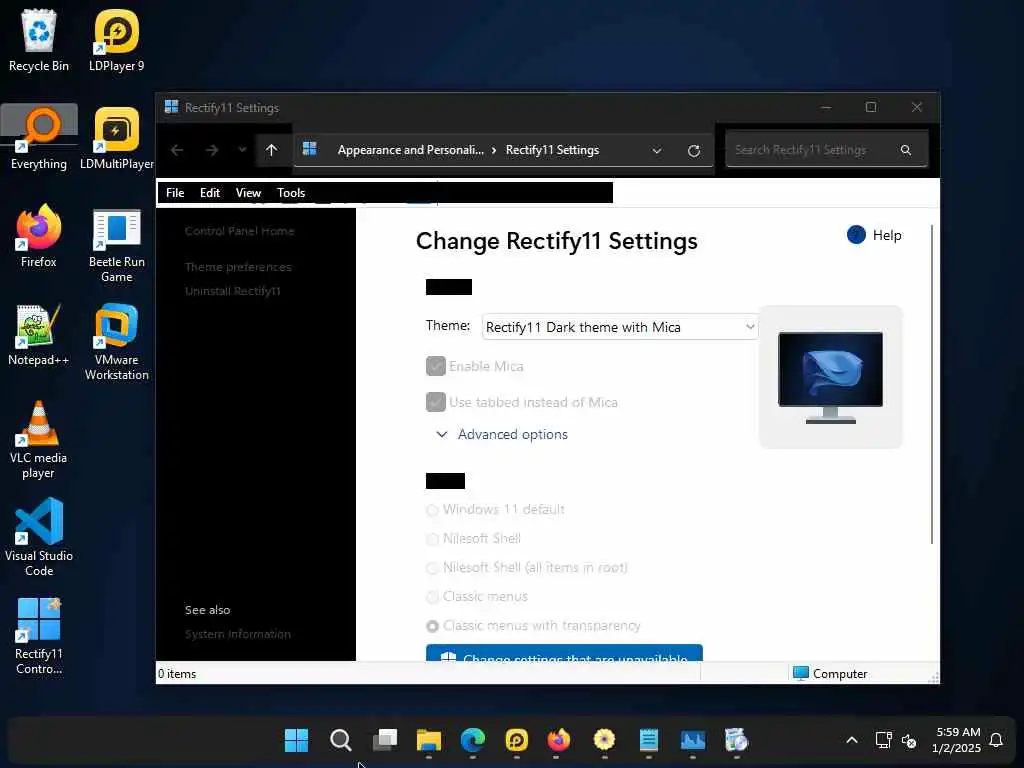Click the address bar Windows logo icon

coord(310,149)
